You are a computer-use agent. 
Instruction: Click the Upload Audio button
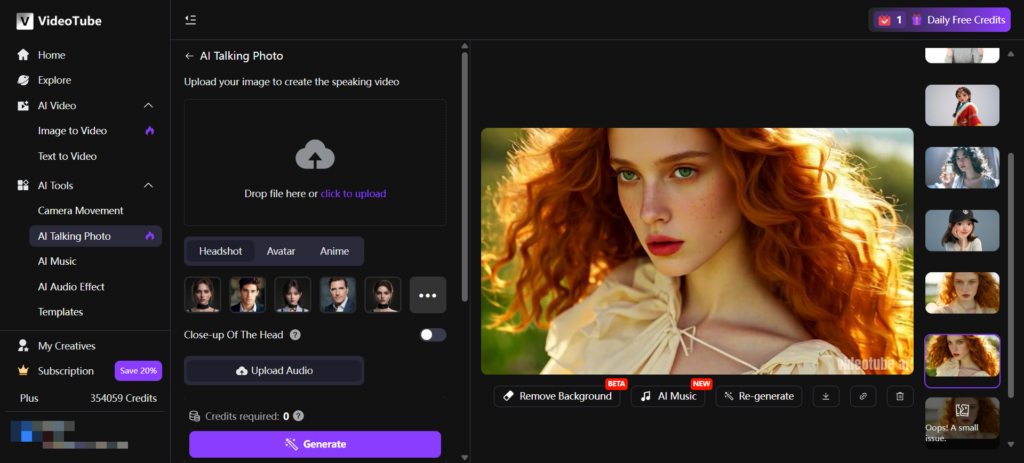click(274, 371)
